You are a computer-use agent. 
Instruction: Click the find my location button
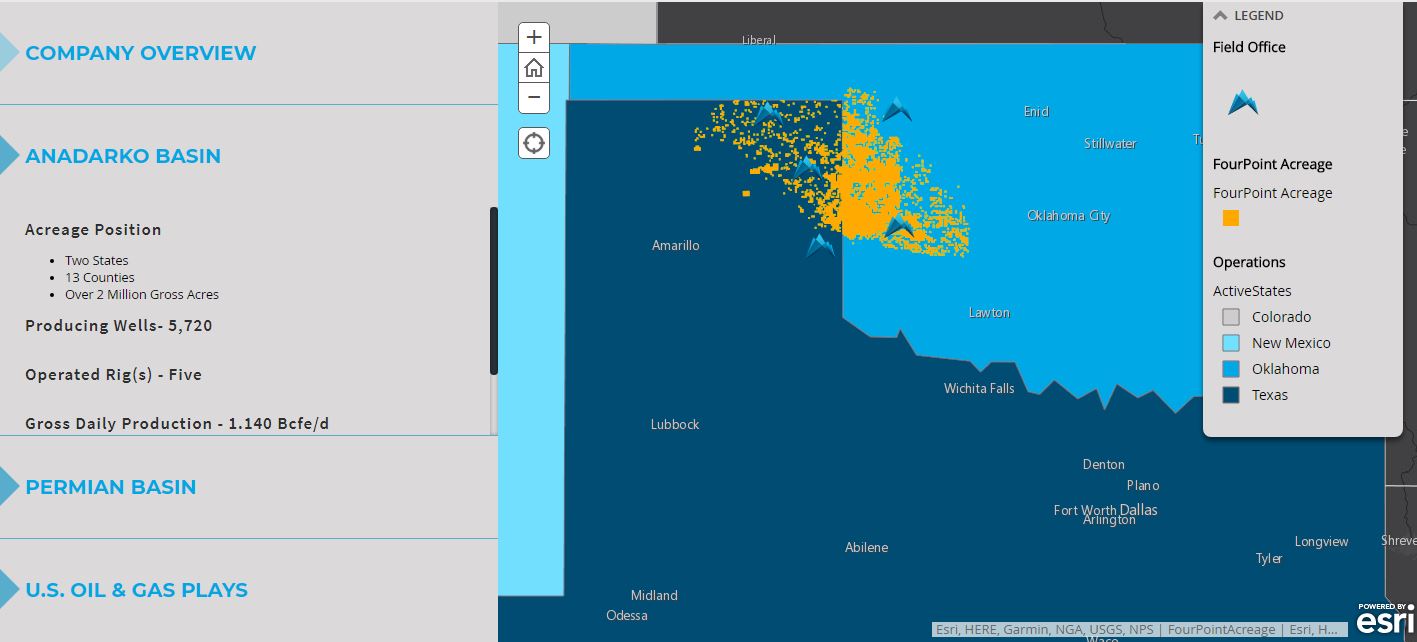[534, 143]
